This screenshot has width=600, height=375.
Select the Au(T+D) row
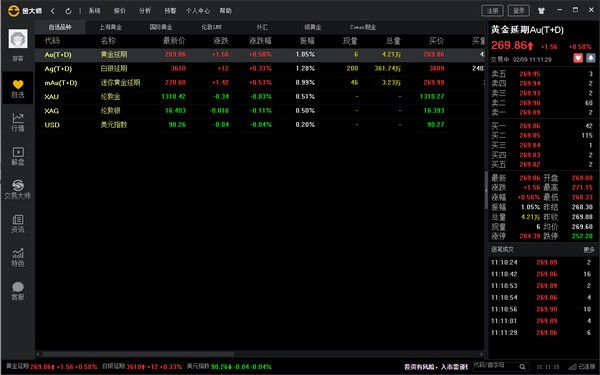point(260,55)
